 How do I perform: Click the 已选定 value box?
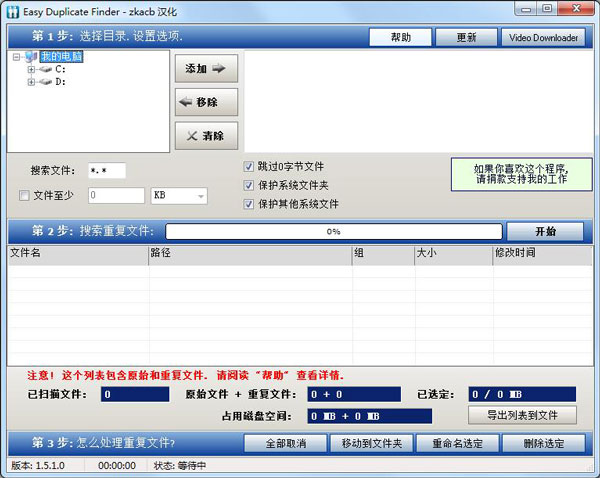[522, 395]
